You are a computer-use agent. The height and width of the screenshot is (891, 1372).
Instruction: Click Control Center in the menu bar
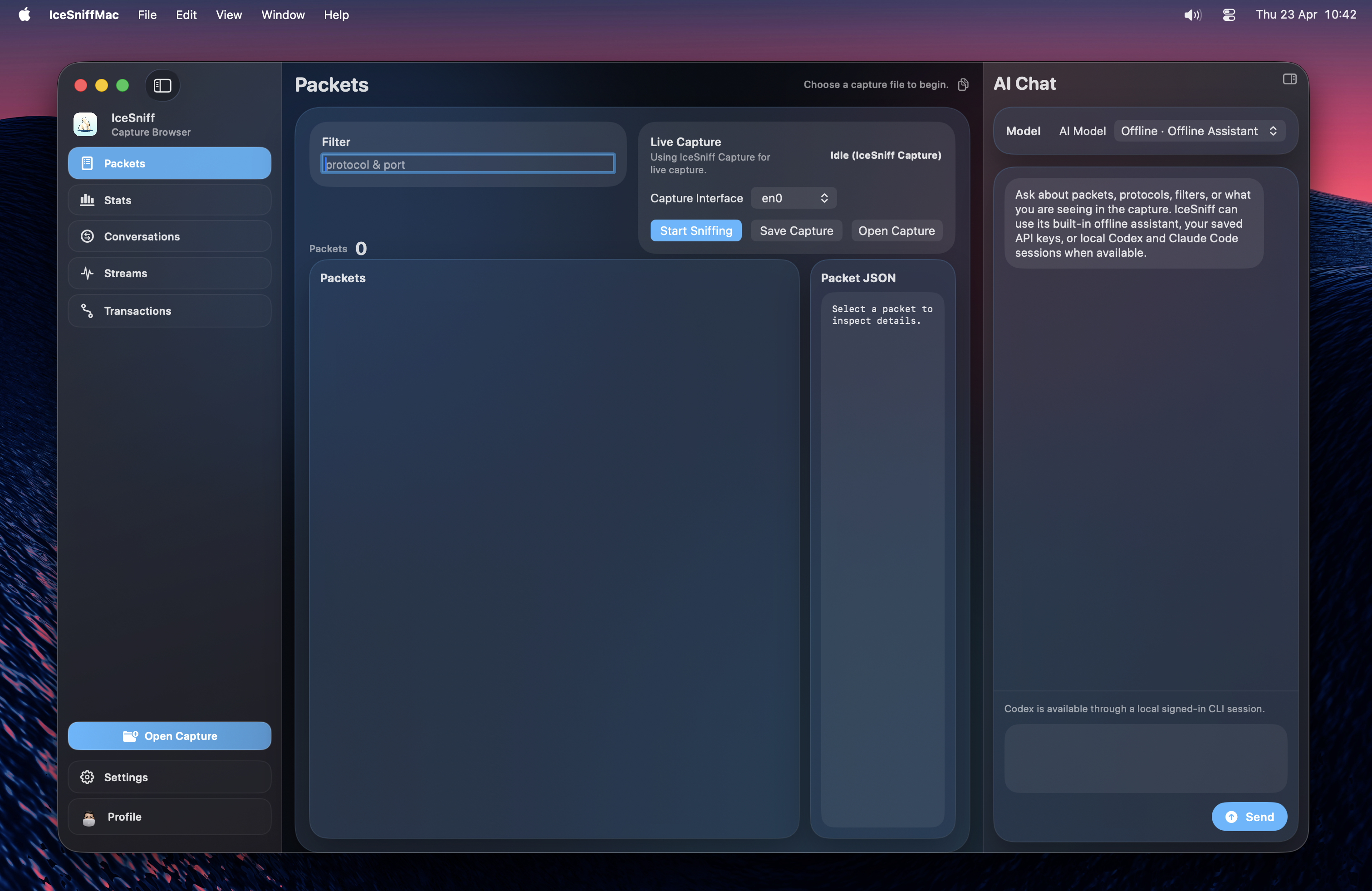coord(1229,15)
